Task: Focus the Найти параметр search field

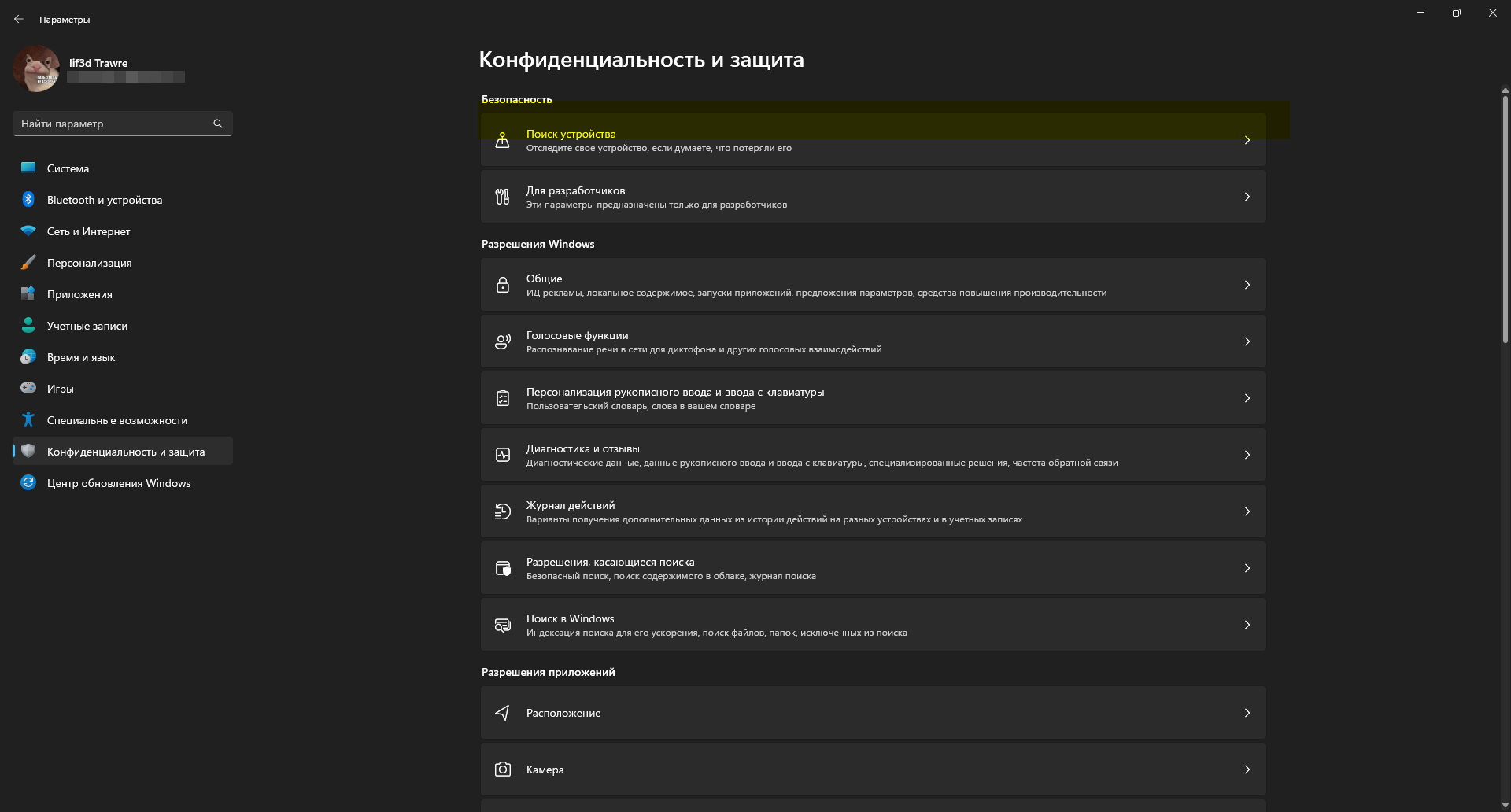Action: pyautogui.click(x=122, y=124)
